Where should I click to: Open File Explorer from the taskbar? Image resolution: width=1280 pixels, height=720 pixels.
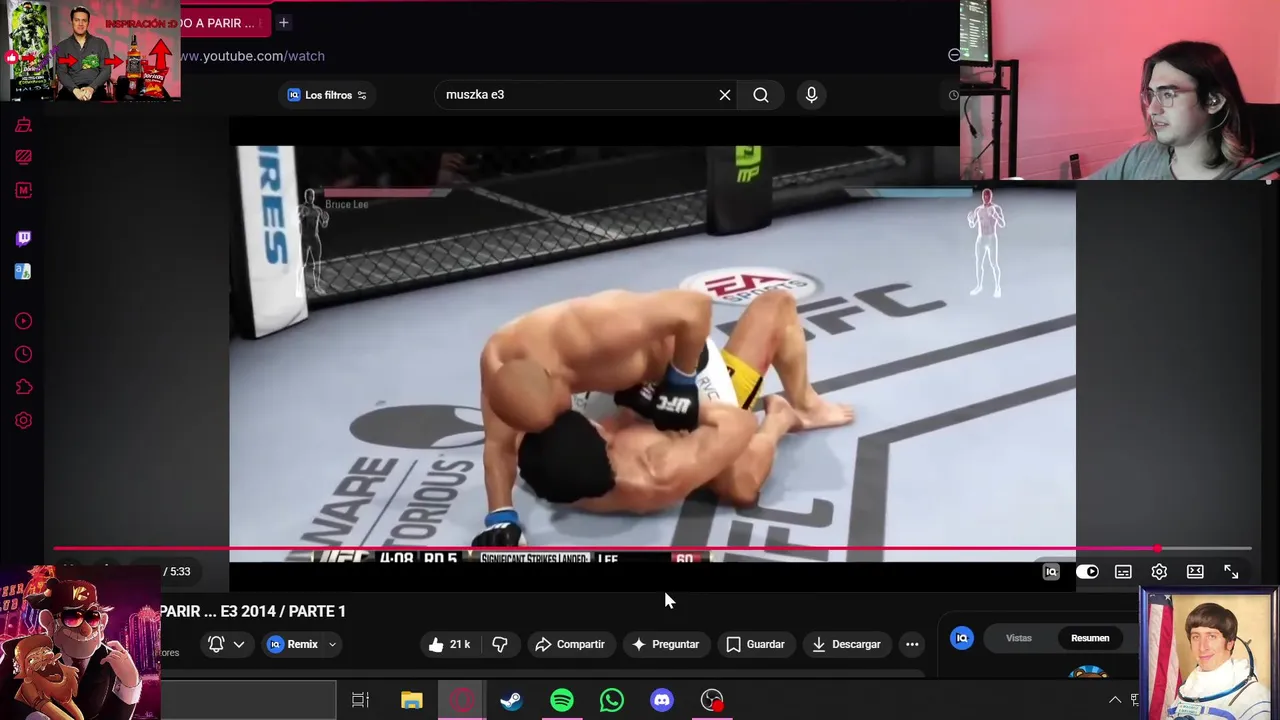point(412,700)
